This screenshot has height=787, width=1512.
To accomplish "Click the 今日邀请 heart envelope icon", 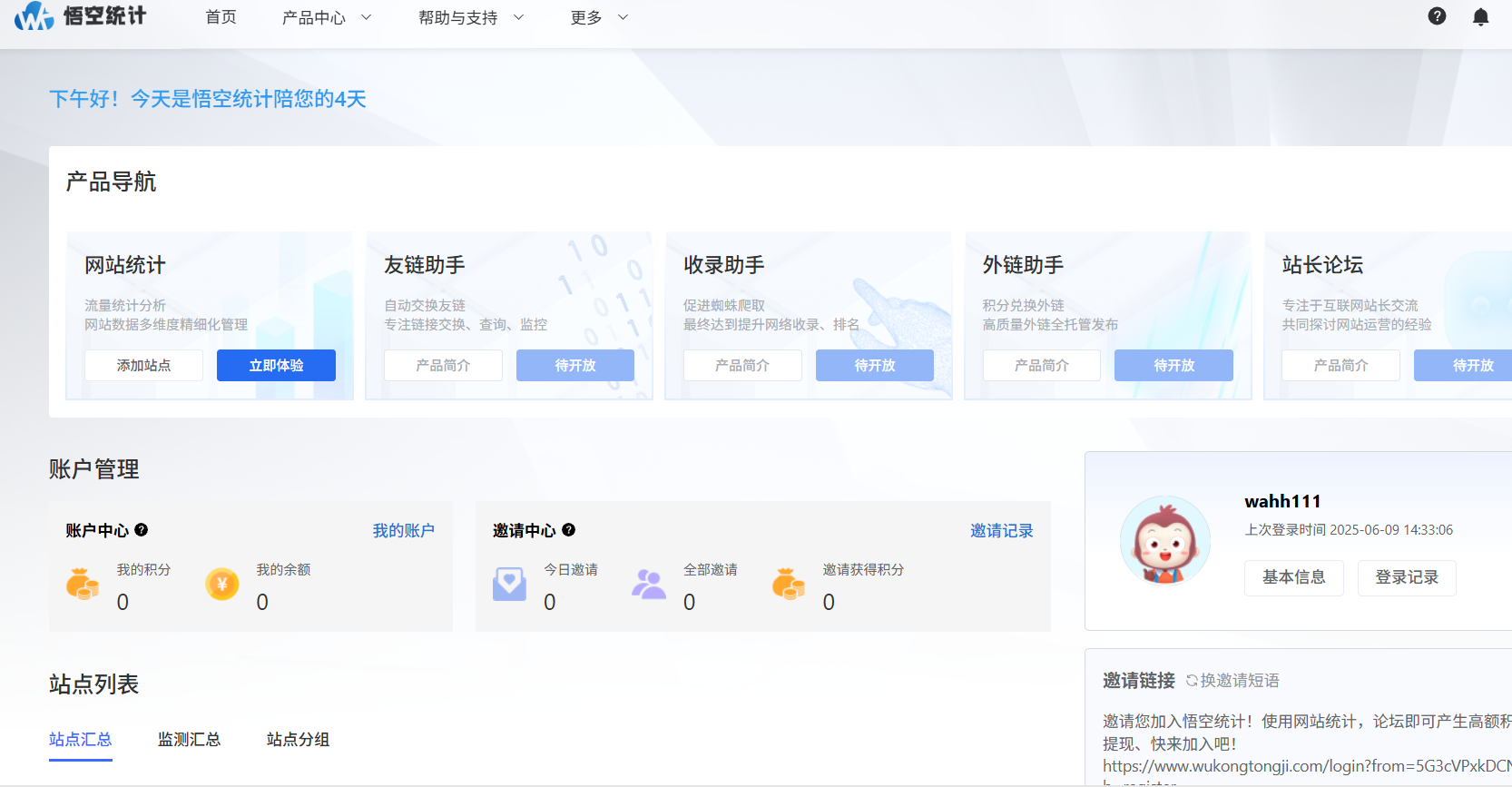I will (x=509, y=585).
